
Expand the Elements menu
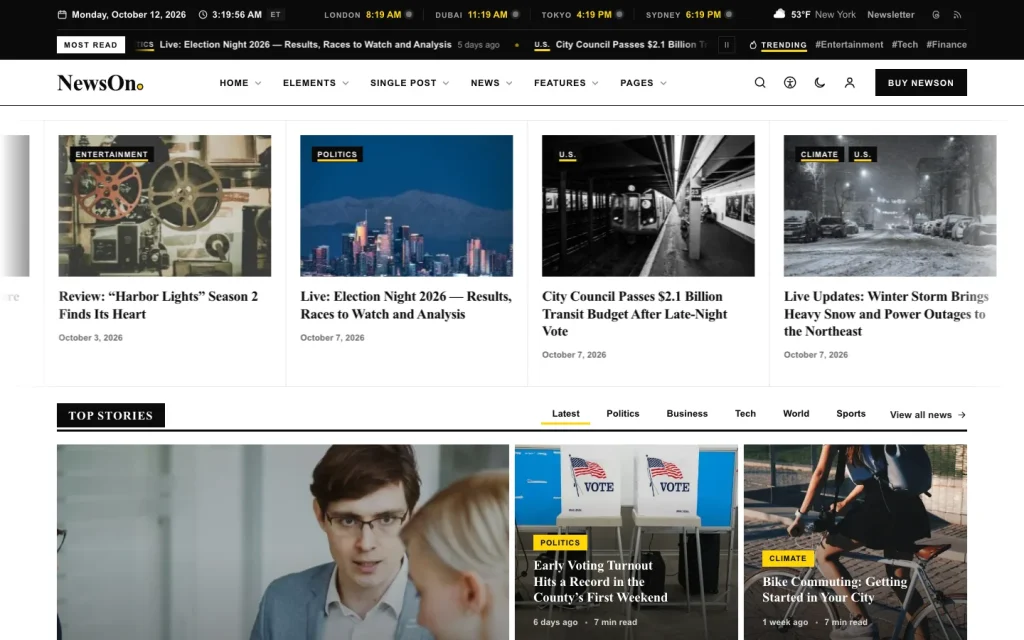(315, 83)
